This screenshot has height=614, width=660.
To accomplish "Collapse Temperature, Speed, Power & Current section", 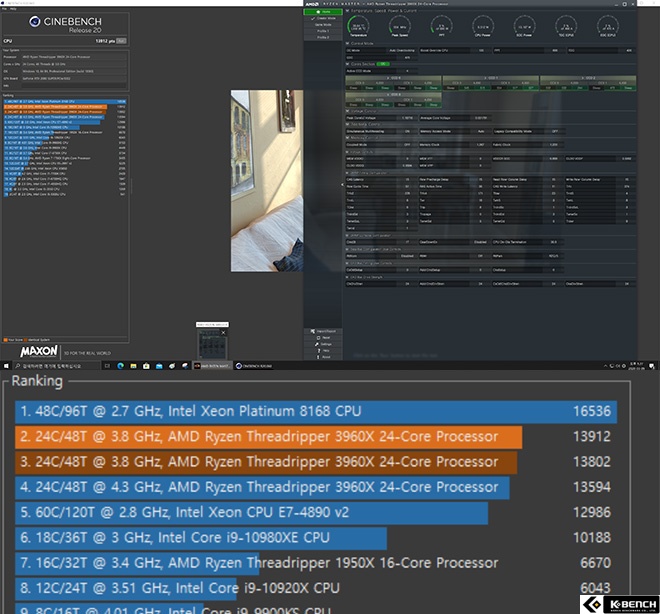I will 348,11.
